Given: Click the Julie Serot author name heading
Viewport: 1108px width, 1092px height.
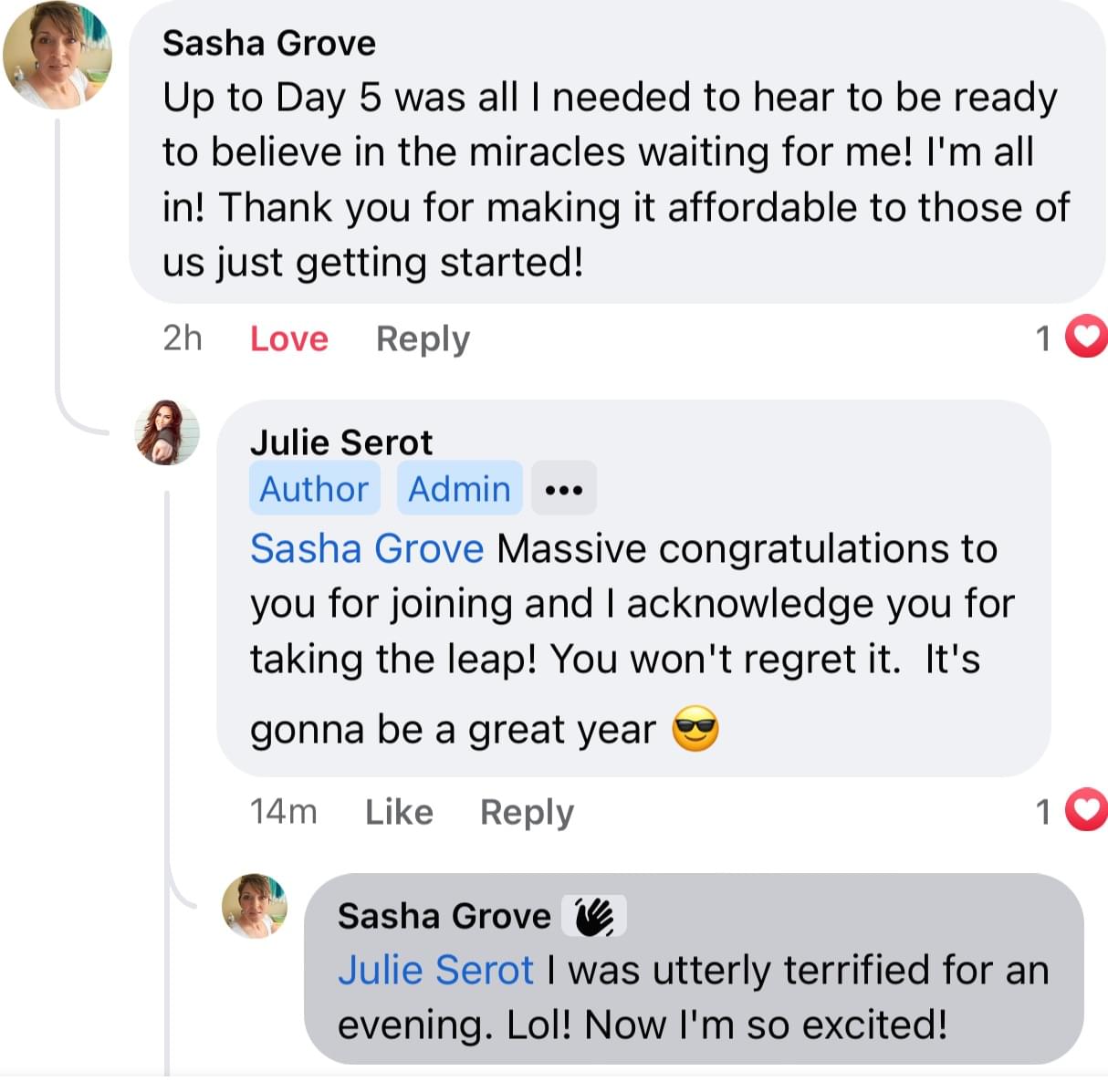Looking at the screenshot, I should pos(341,442).
